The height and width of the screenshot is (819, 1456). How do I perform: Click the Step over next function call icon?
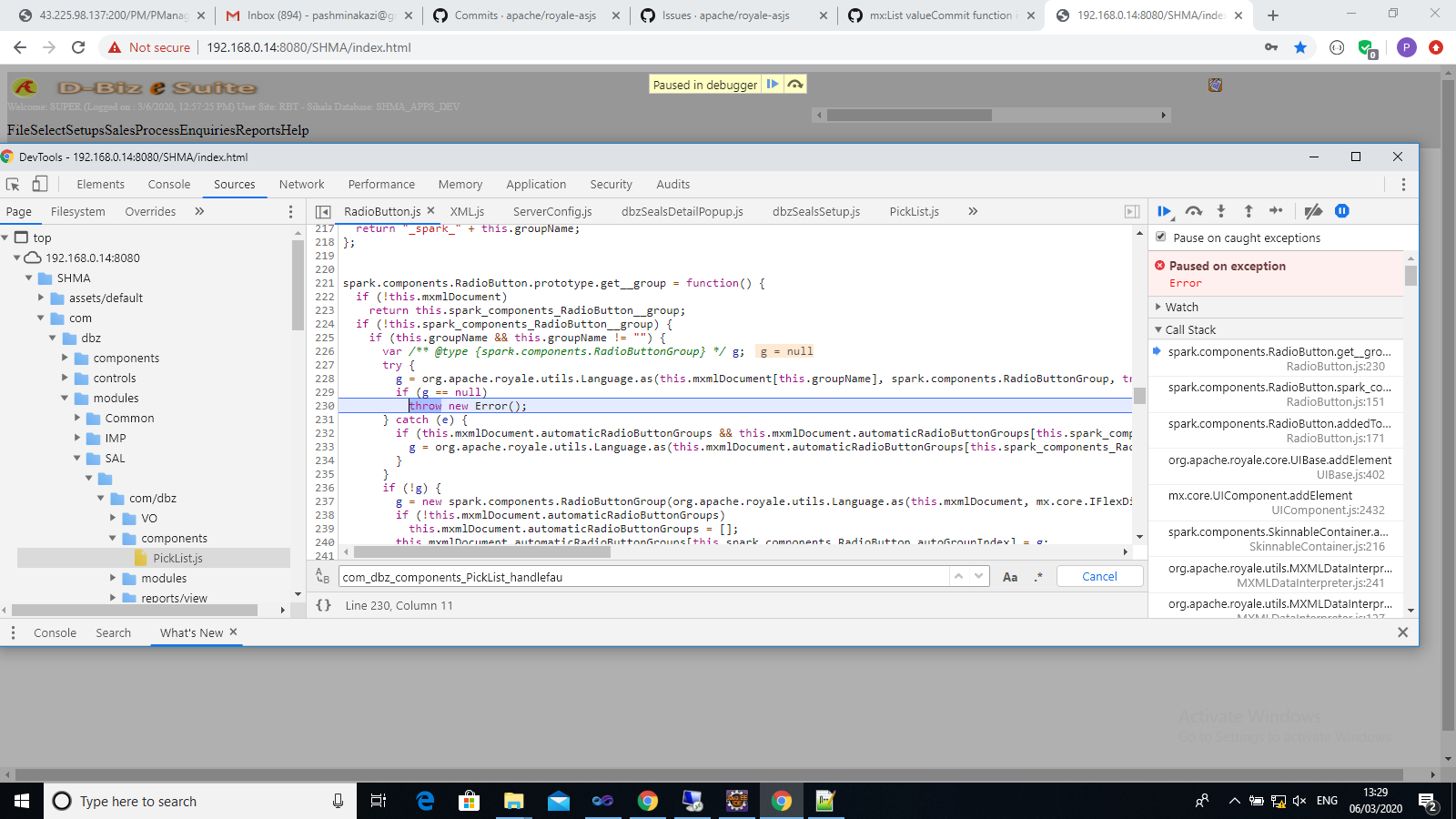coord(1194,210)
